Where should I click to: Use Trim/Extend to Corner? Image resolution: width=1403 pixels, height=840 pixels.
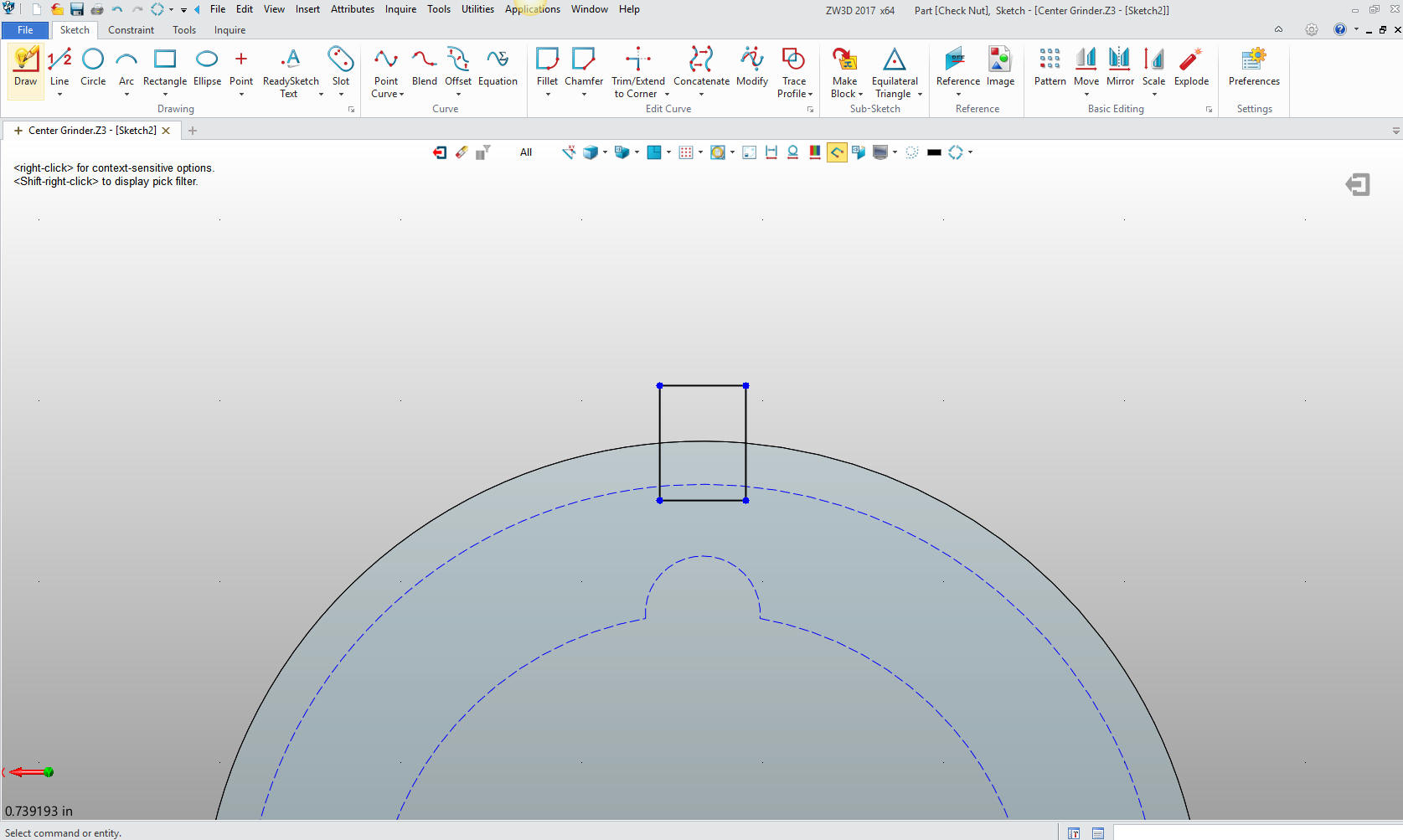638,74
